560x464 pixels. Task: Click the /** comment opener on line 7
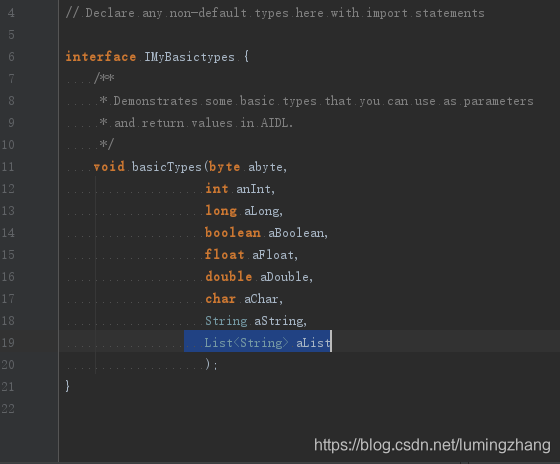click(104, 78)
